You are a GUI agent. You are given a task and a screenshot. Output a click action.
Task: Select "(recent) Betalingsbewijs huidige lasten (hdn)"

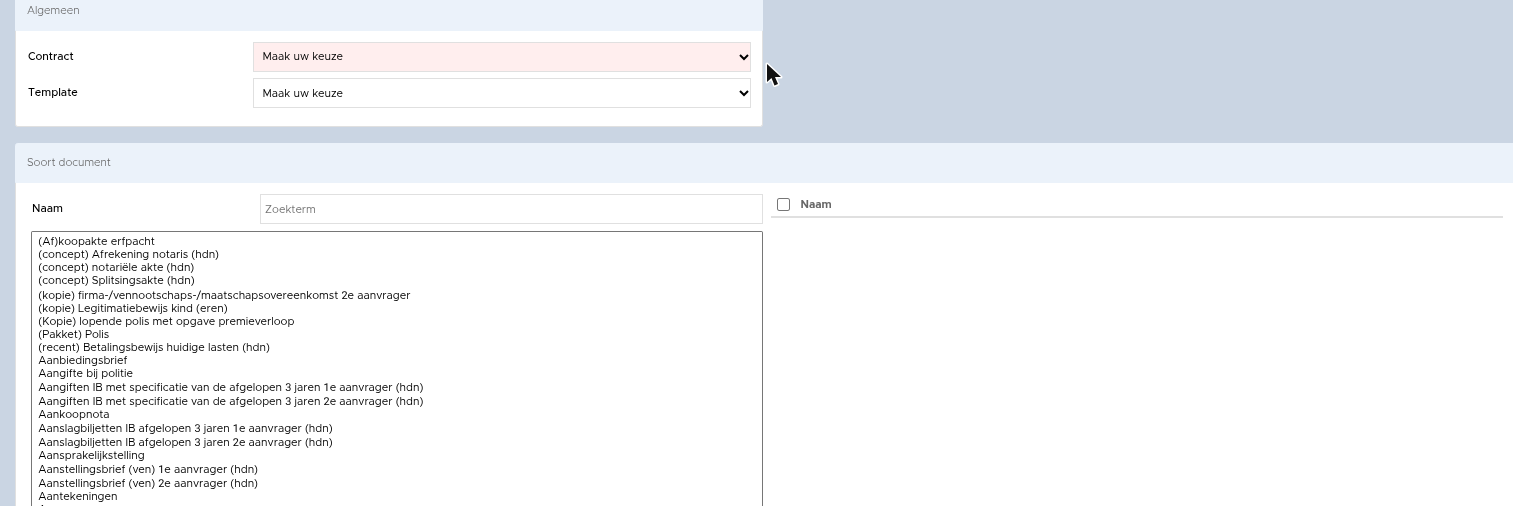[x=397, y=347]
